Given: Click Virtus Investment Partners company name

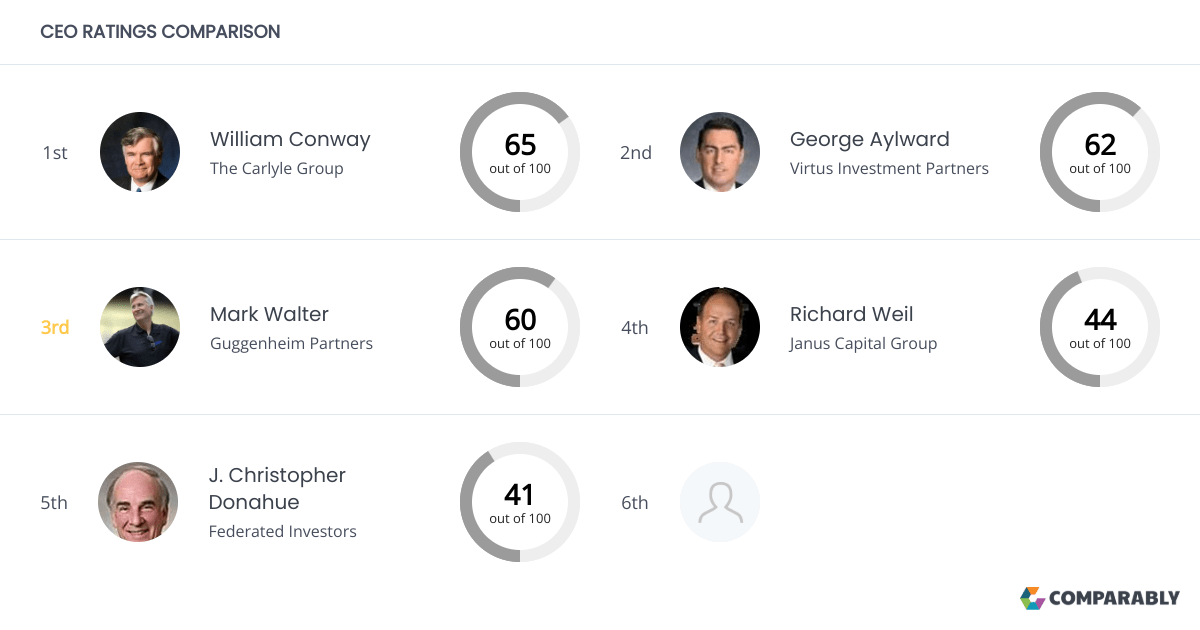Looking at the screenshot, I should coord(889,168).
